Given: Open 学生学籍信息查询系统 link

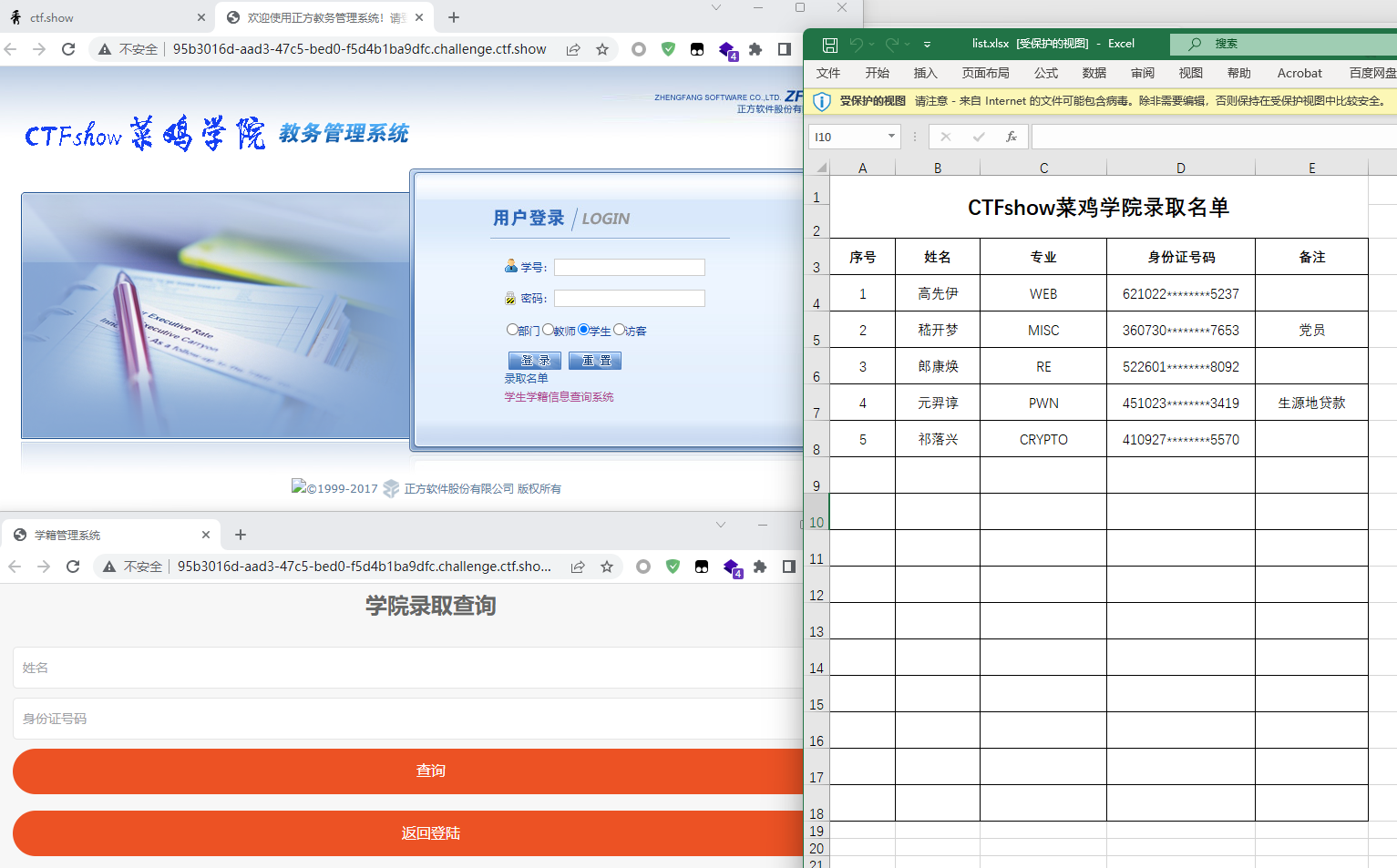Looking at the screenshot, I should point(560,397).
